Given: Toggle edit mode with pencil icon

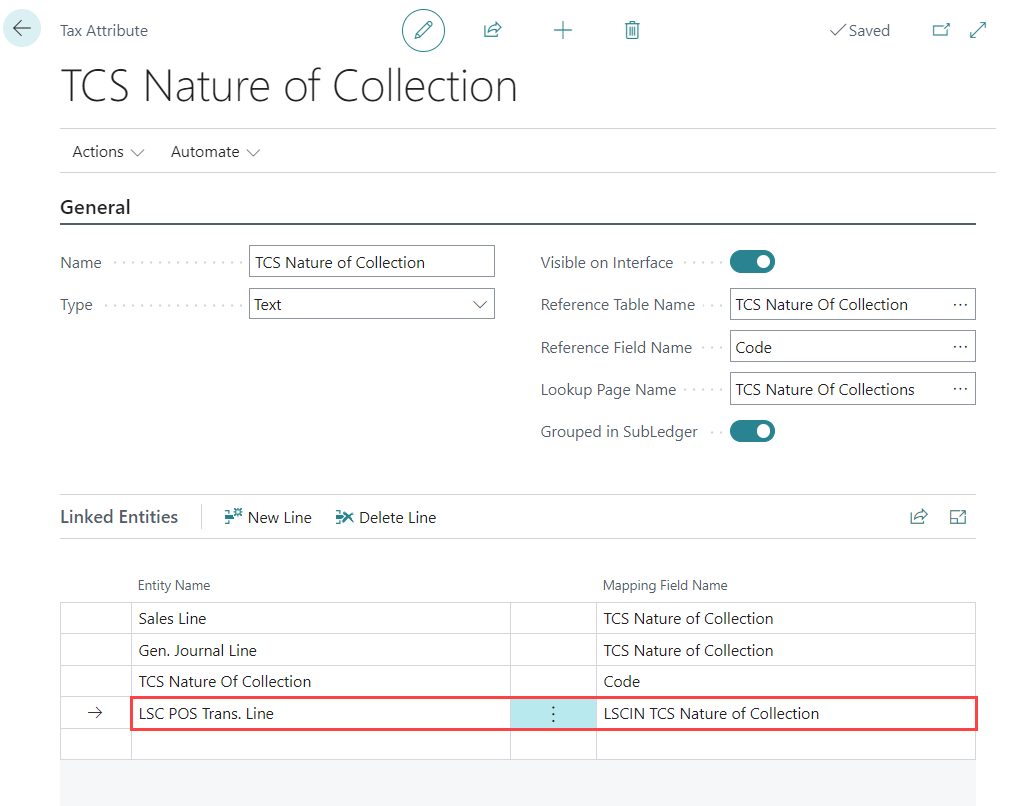Looking at the screenshot, I should point(423,31).
